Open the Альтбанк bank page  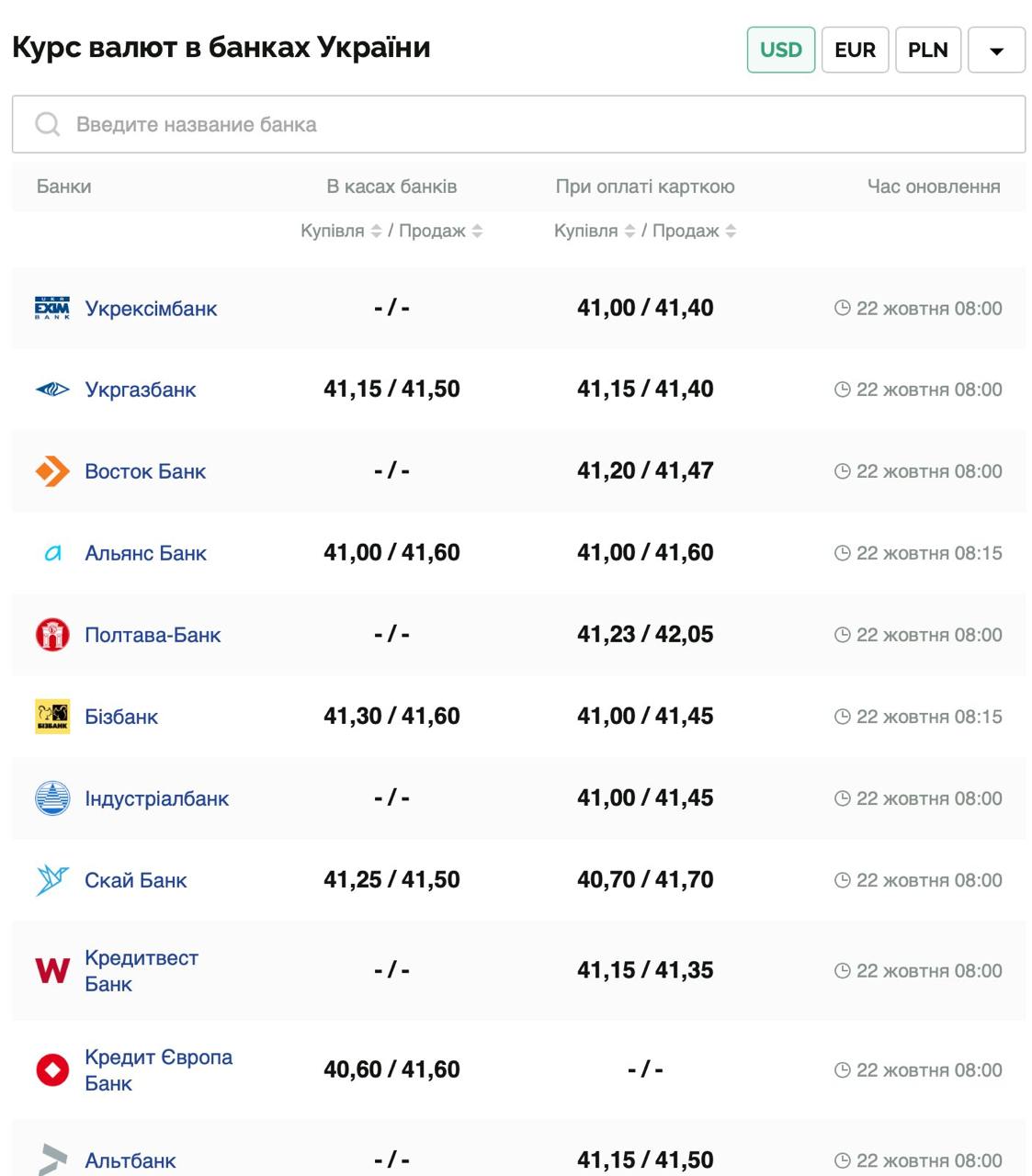click(x=130, y=1160)
